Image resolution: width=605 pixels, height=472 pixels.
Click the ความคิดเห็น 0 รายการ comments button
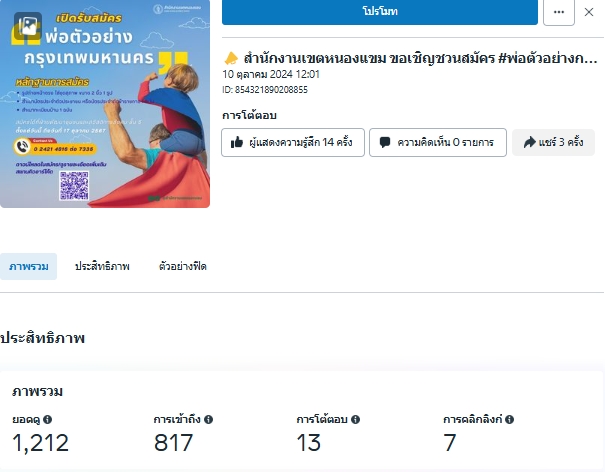point(437,143)
